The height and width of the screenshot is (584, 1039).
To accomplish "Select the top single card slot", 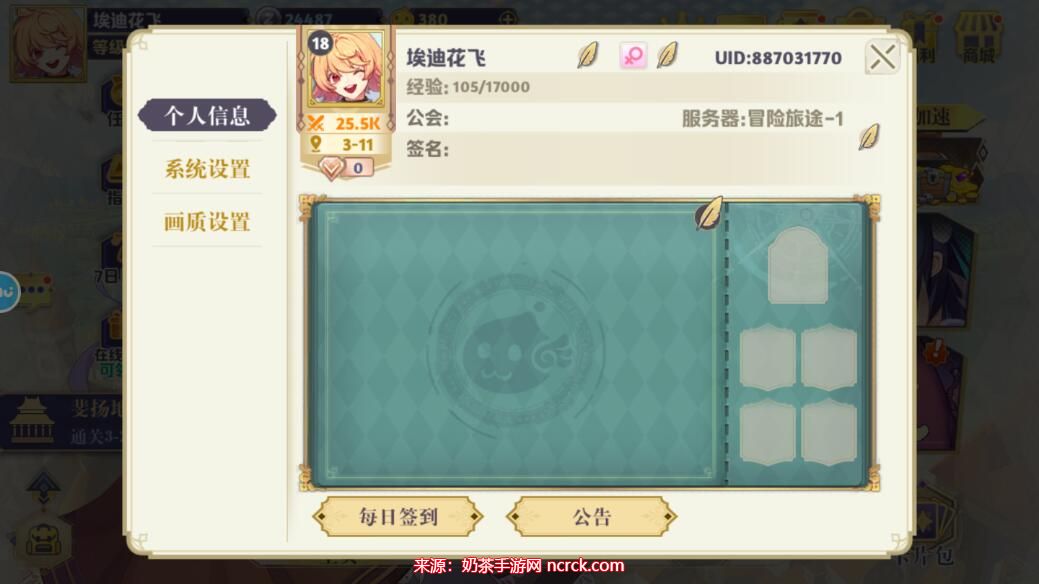I will pos(798,266).
